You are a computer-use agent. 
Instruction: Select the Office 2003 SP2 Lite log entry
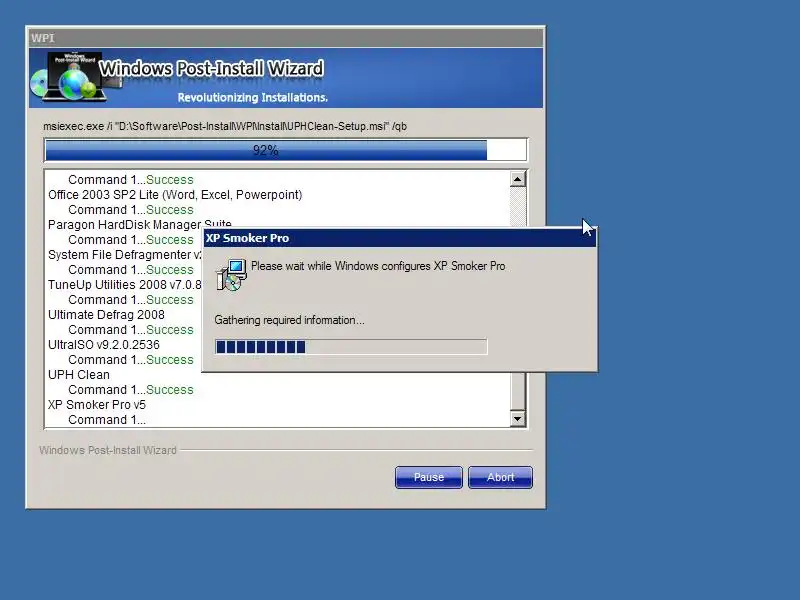coord(175,195)
